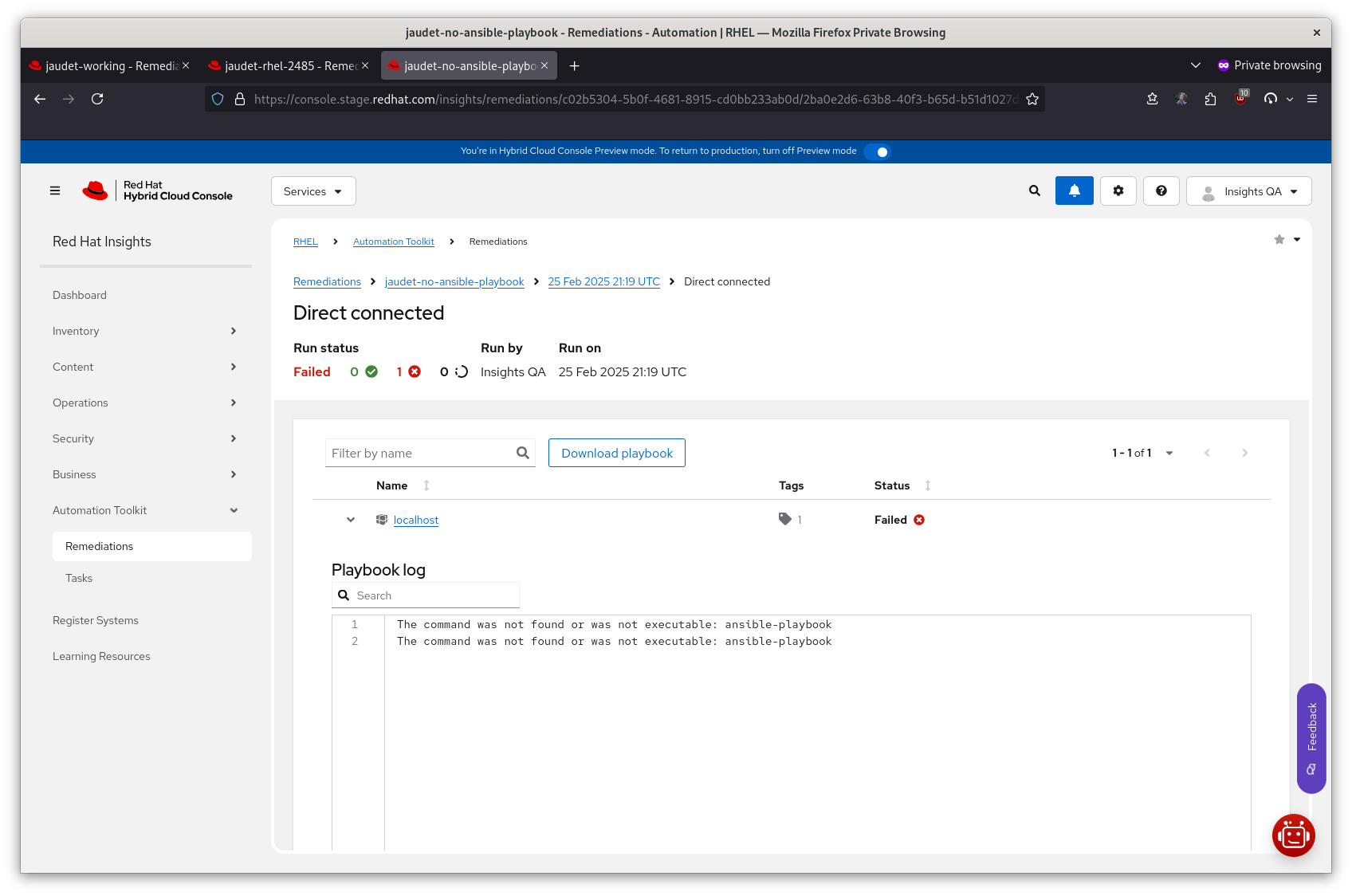Image resolution: width=1352 pixels, height=896 pixels.
Task: Open the uBlock Origin shield icon
Action: (1240, 99)
